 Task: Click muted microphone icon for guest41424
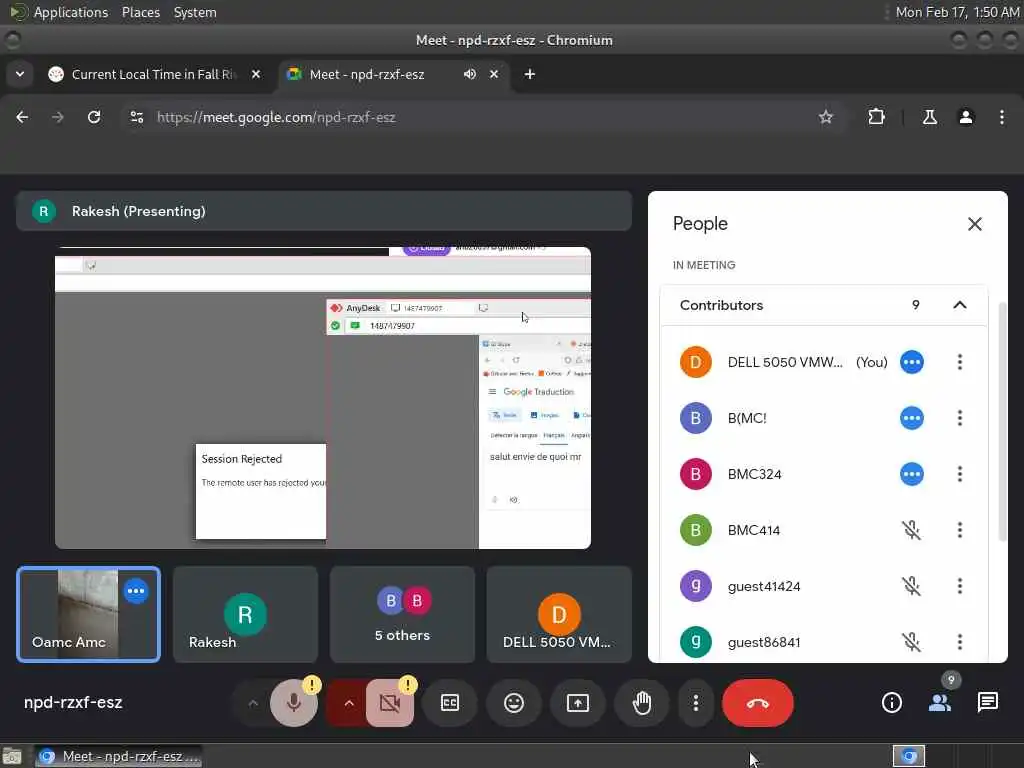pos(912,586)
